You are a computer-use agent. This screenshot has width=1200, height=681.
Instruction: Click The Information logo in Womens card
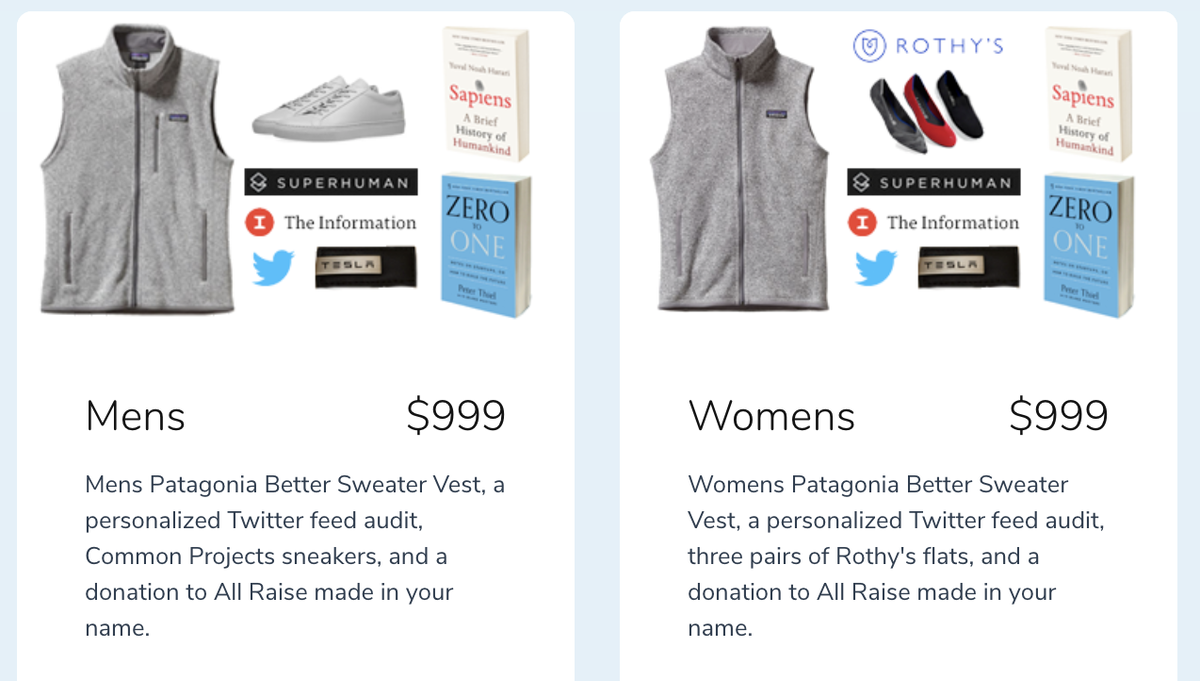point(934,222)
